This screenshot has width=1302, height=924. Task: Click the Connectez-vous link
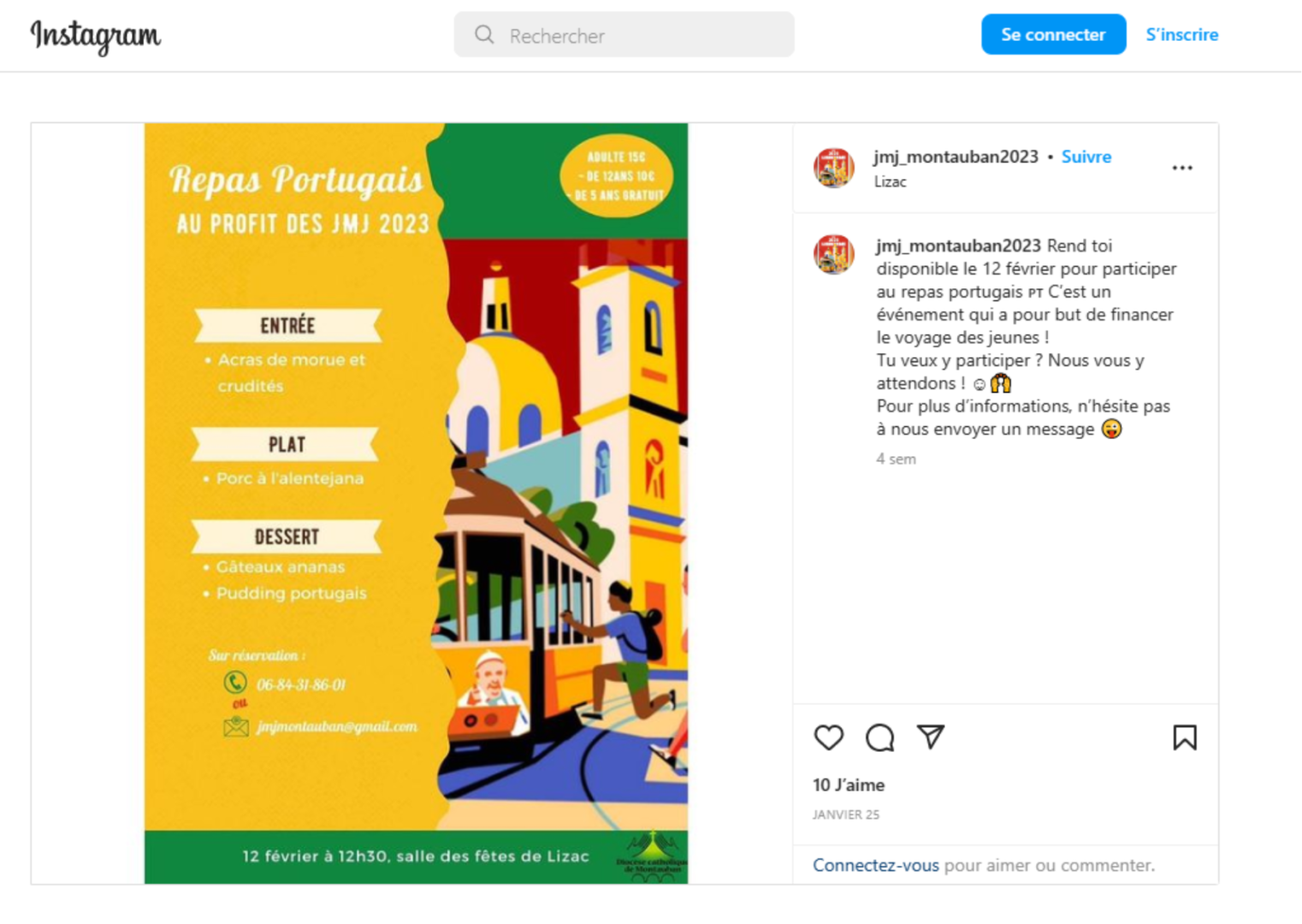pos(876,865)
